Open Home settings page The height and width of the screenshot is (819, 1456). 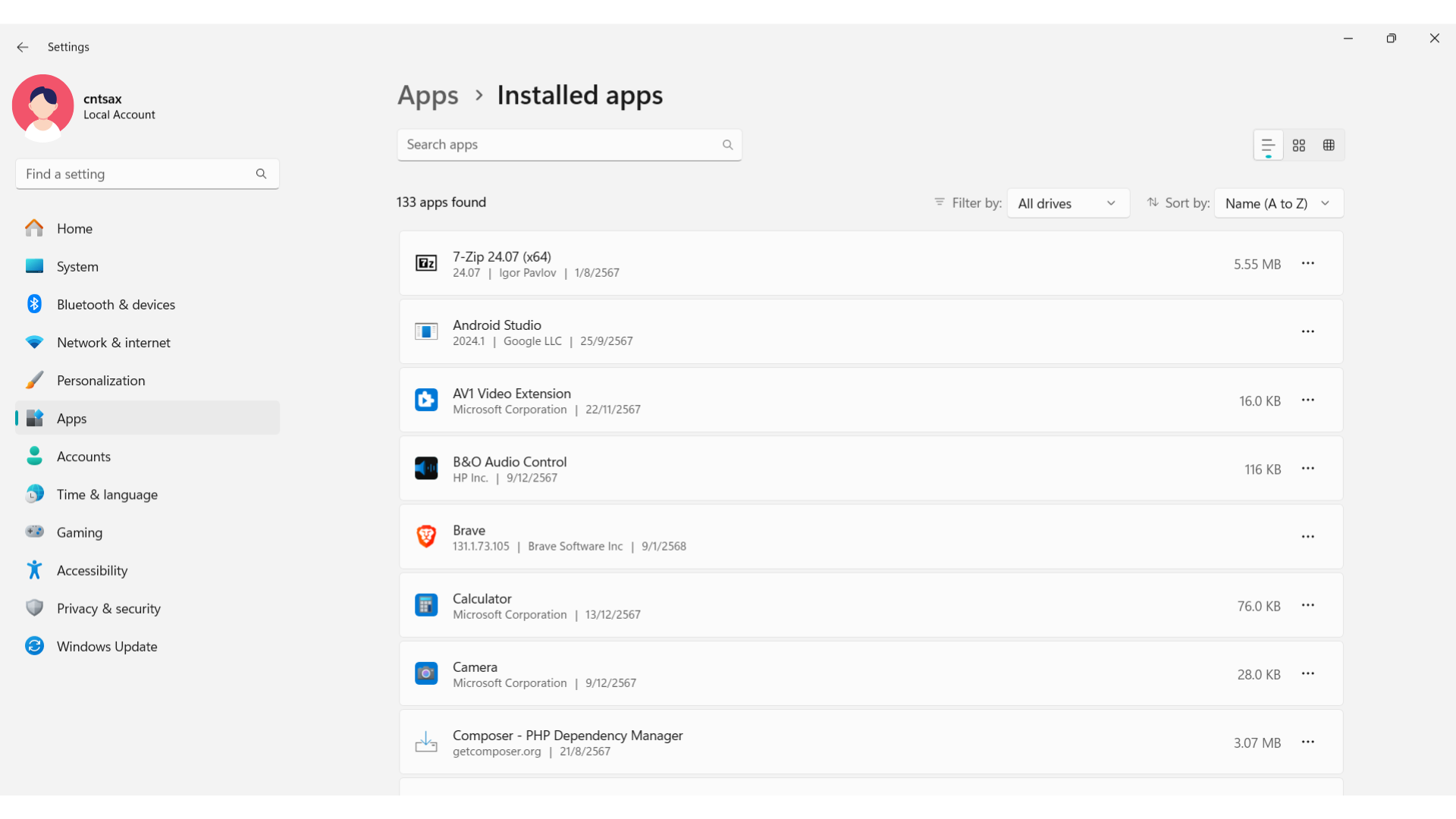click(147, 228)
